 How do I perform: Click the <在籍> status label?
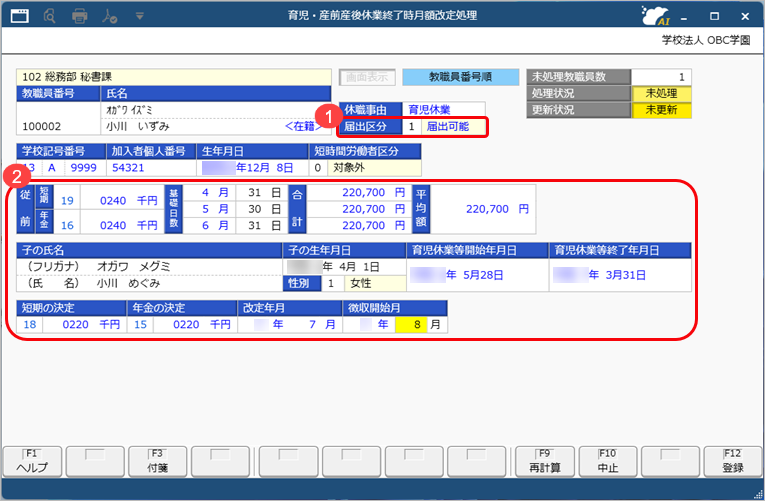click(302, 126)
